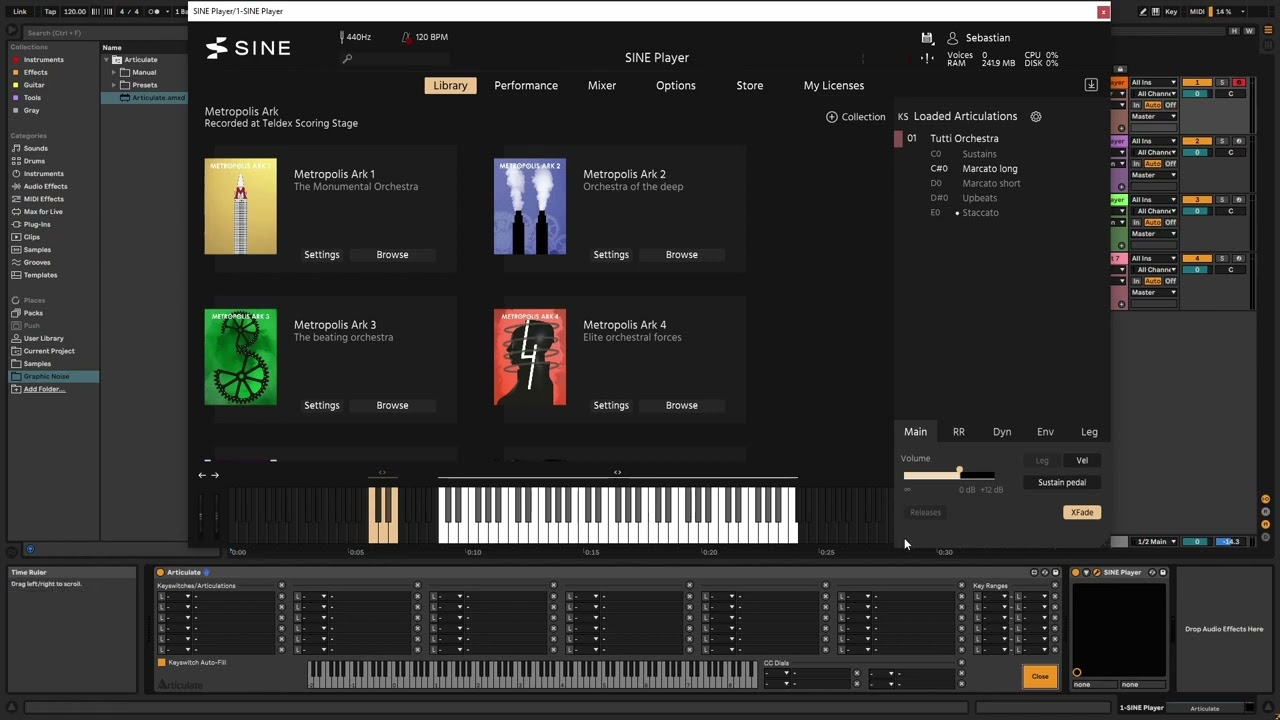
Task: Go back with the left arrow icon
Action: 202,475
